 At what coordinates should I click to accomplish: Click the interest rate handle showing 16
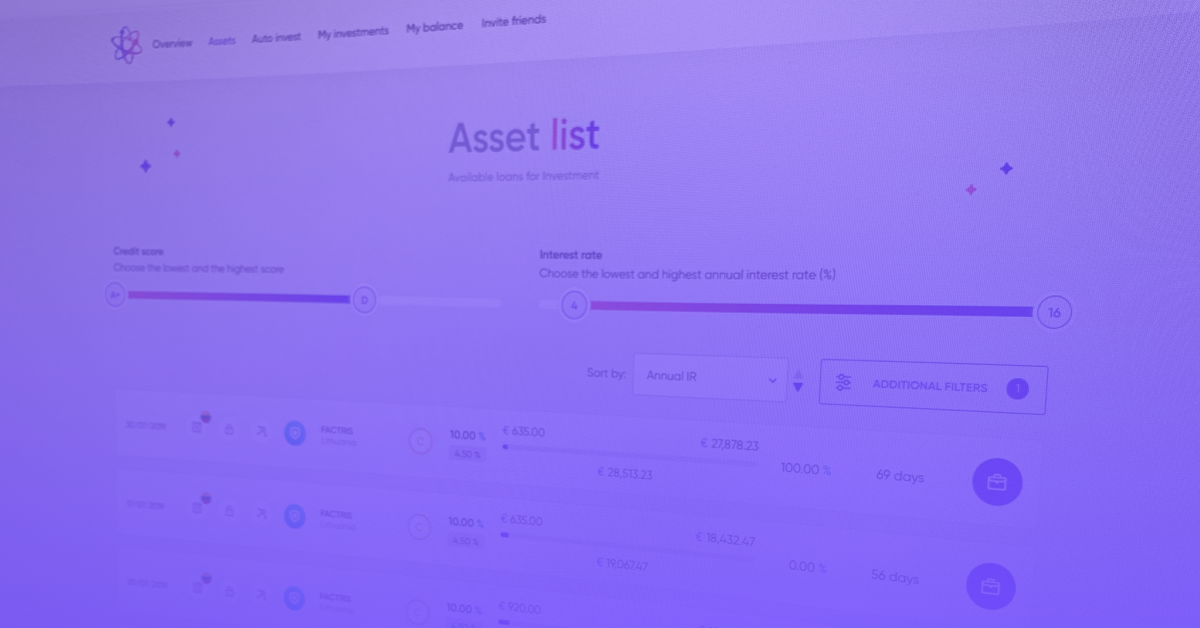1054,313
